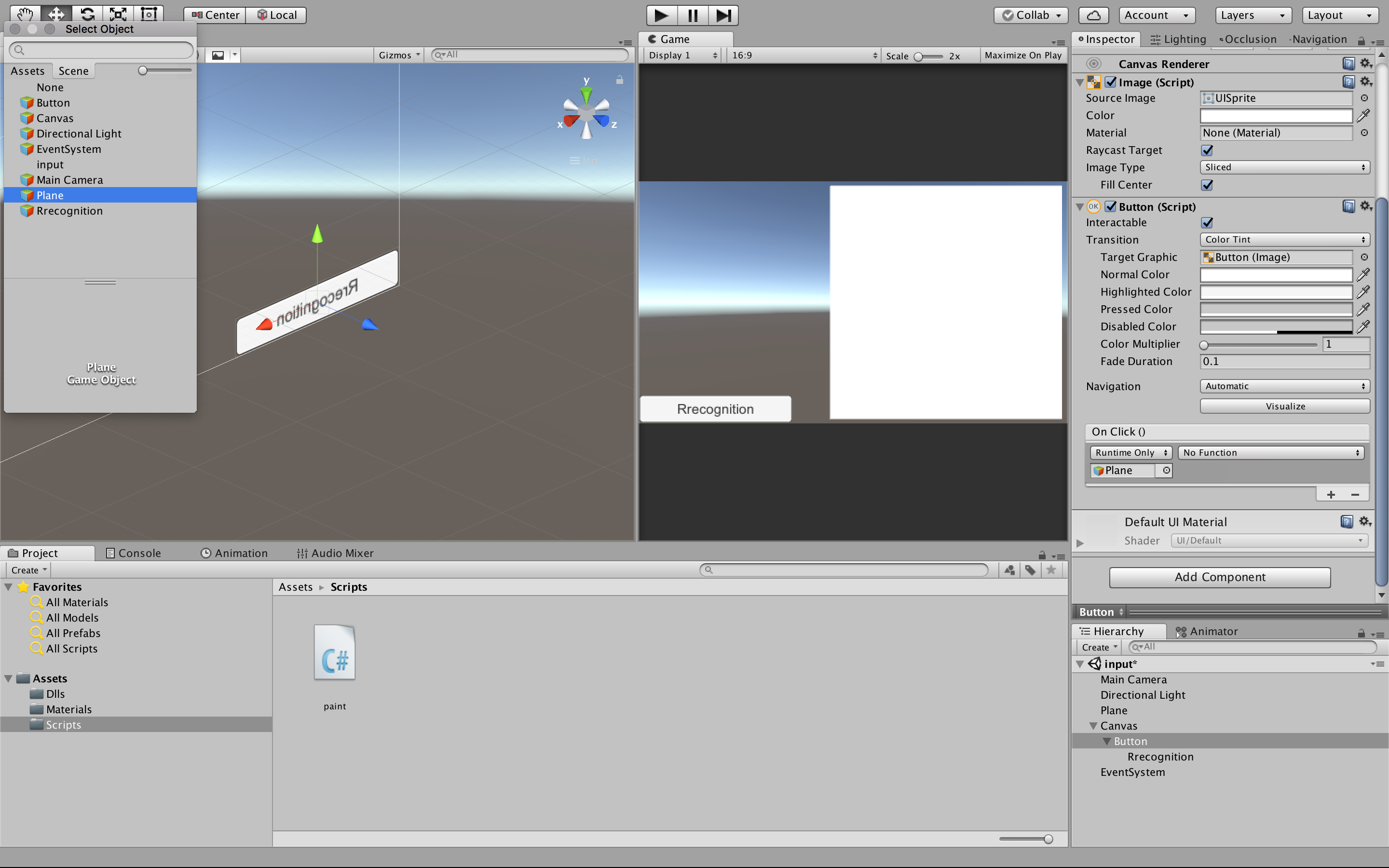Click the Normal Color eyedropper icon
Image resolution: width=1389 pixels, height=868 pixels.
tap(1363, 274)
